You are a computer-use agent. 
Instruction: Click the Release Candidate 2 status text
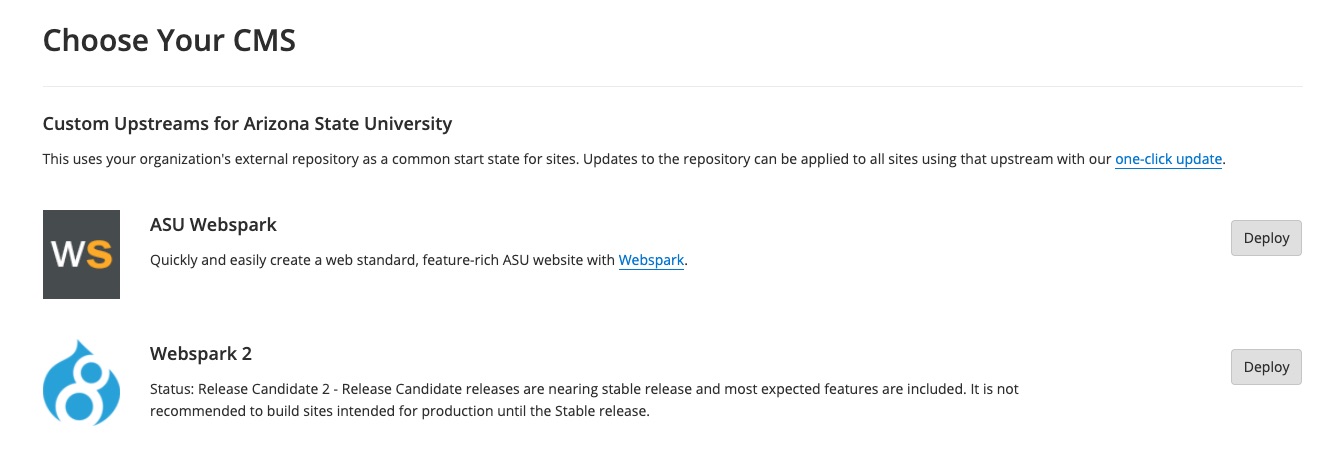point(584,399)
